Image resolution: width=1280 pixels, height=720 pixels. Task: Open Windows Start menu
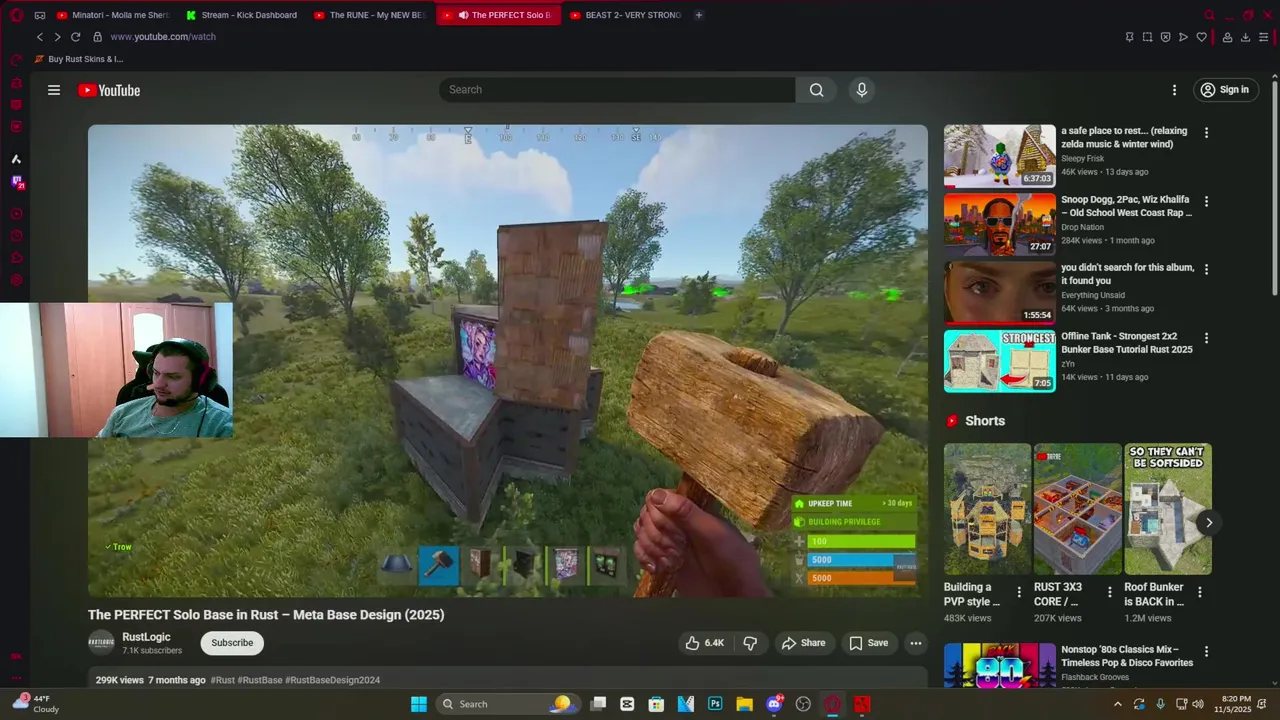419,704
